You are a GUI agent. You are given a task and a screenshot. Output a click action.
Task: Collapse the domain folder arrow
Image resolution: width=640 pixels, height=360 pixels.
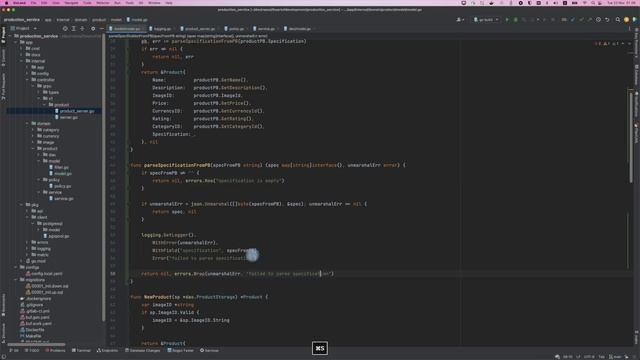click(27, 123)
